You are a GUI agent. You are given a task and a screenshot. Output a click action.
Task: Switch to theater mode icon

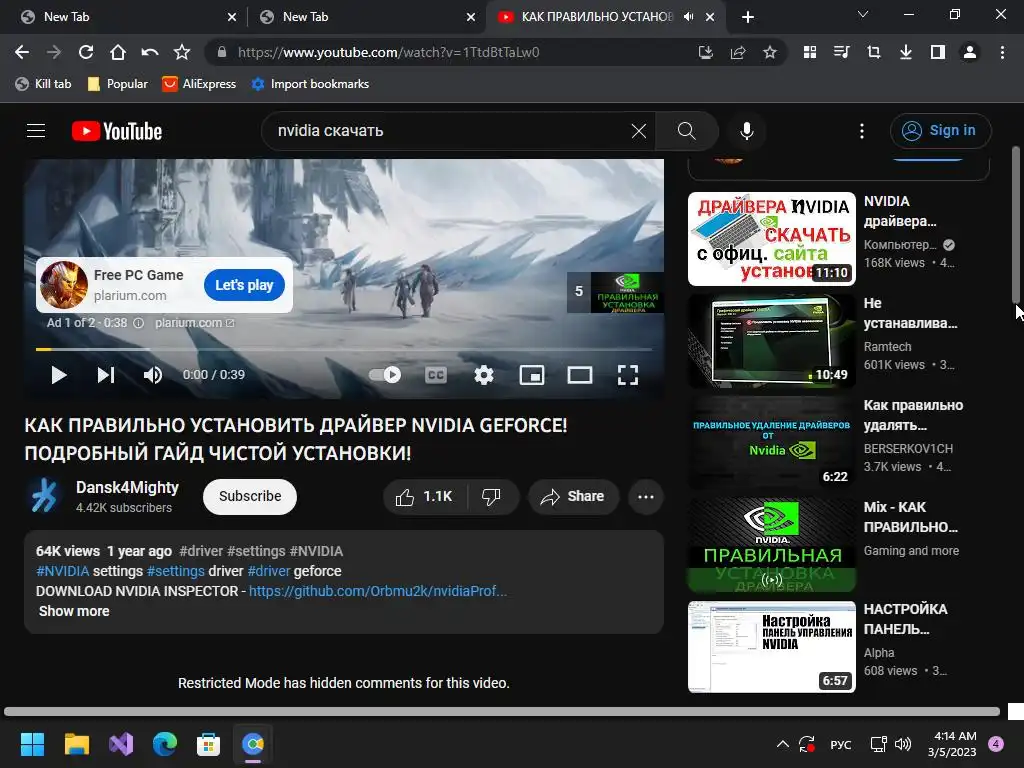[580, 375]
